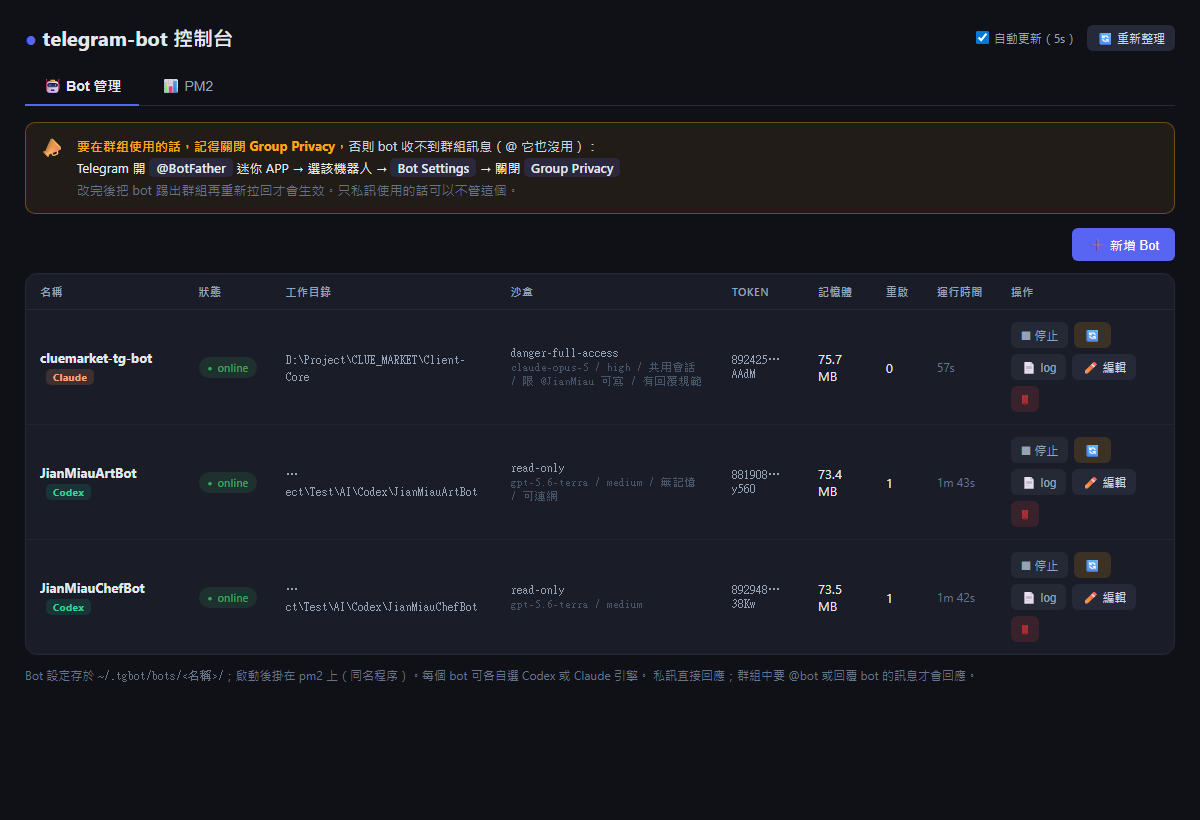Click the 1m 43s uptime value
The image size is (1200, 820).
[956, 483]
